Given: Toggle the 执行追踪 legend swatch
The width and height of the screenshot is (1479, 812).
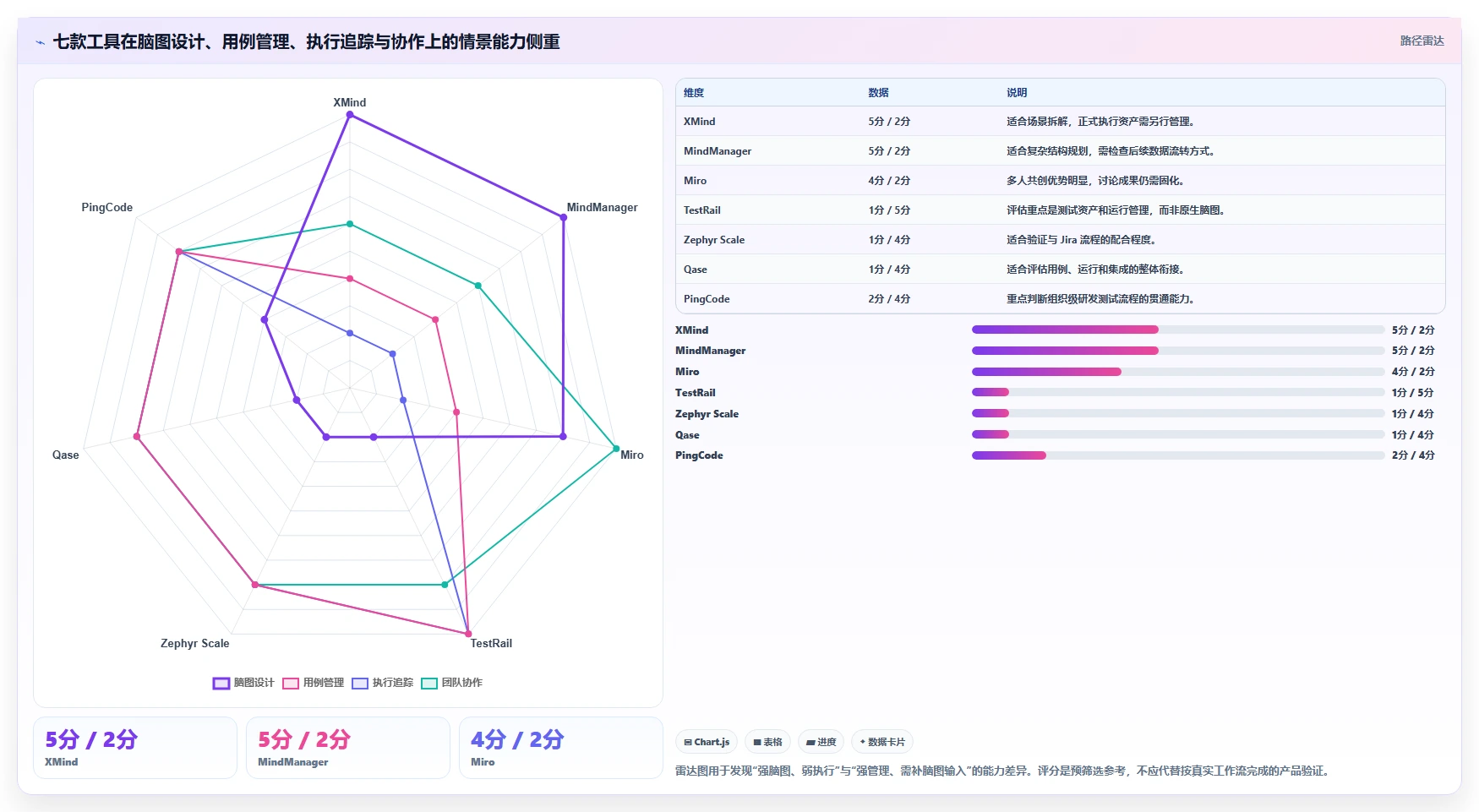Looking at the screenshot, I should pyautogui.click(x=360, y=683).
